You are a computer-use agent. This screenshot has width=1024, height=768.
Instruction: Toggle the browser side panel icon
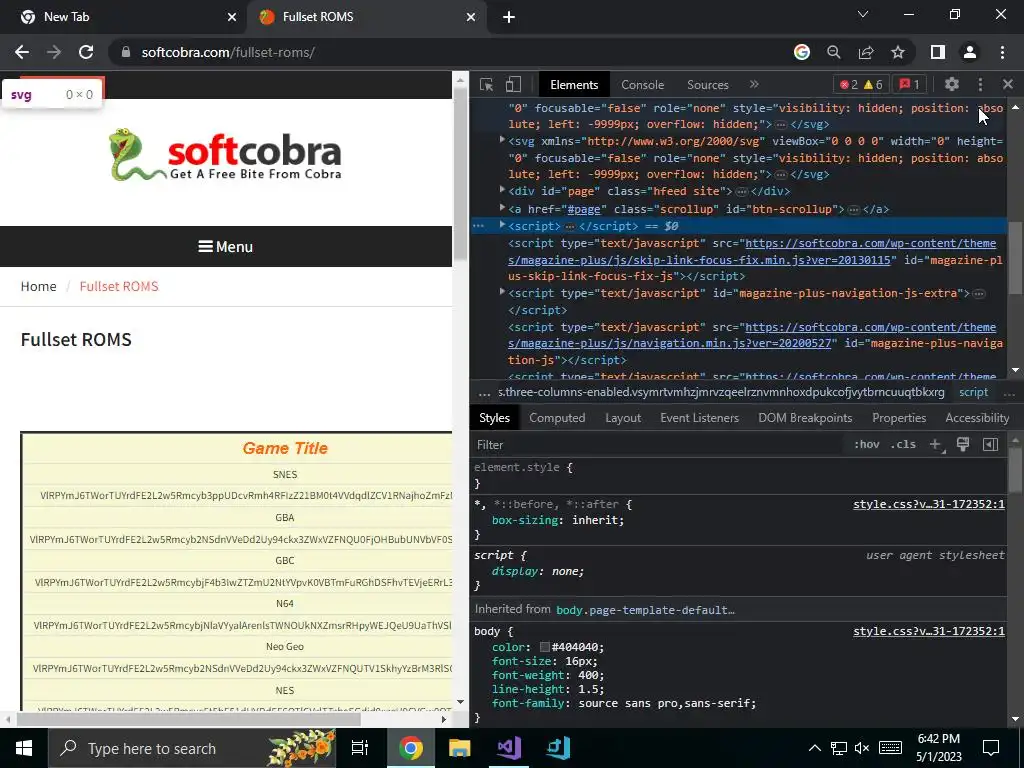[938, 52]
